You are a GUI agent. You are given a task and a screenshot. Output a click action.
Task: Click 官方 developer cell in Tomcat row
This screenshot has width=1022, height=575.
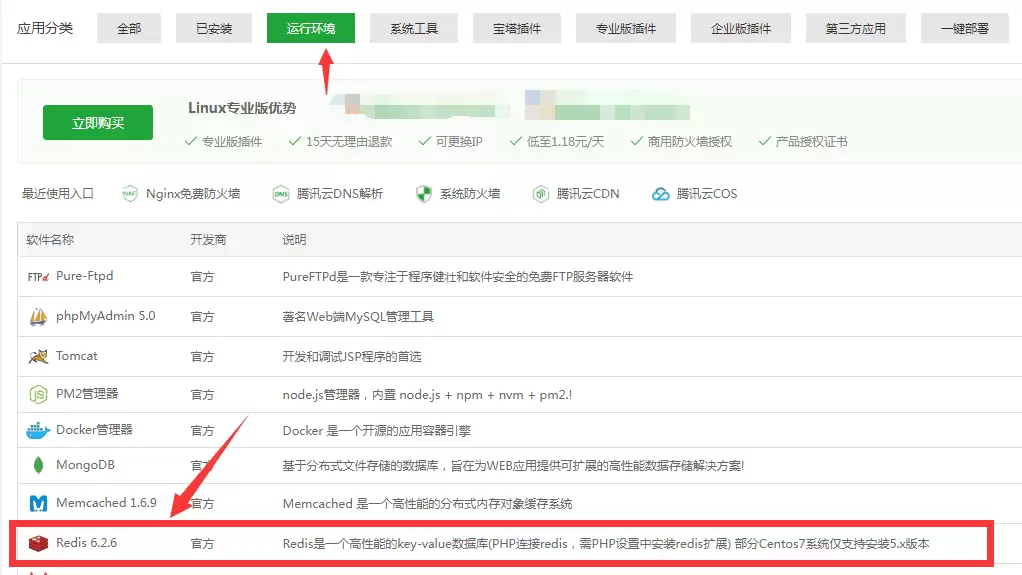click(x=202, y=357)
